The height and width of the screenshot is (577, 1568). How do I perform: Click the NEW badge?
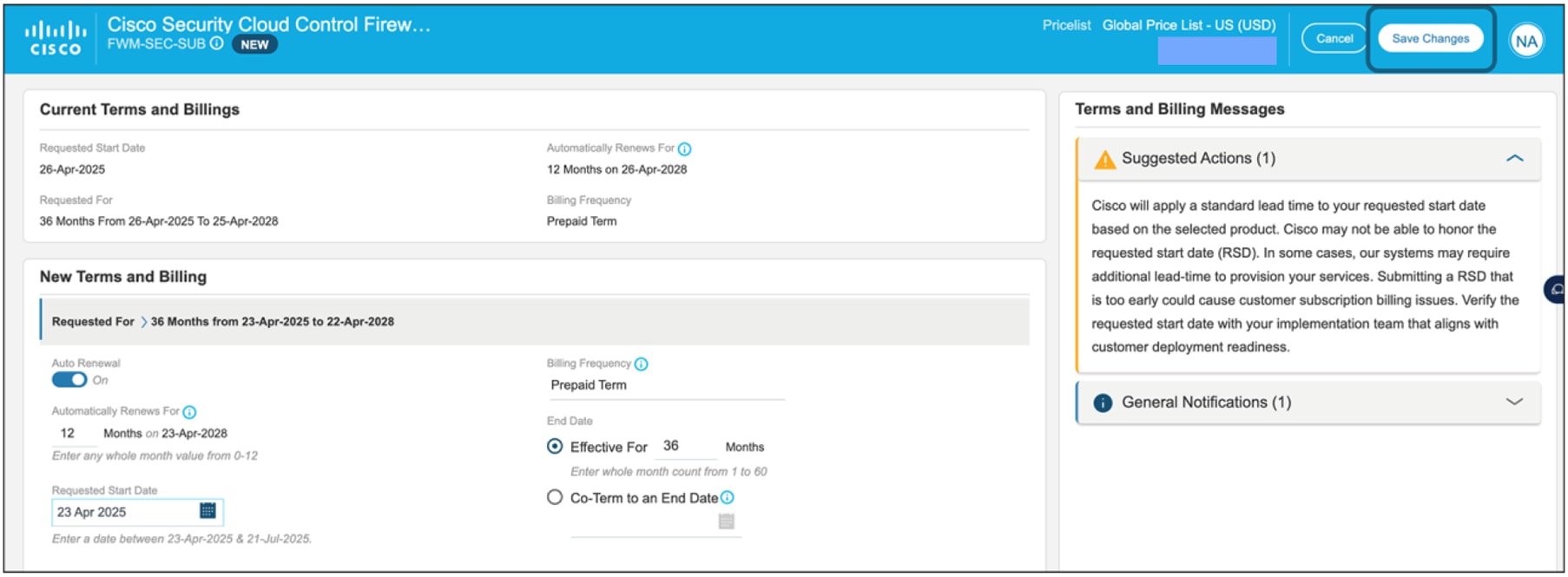(x=254, y=44)
